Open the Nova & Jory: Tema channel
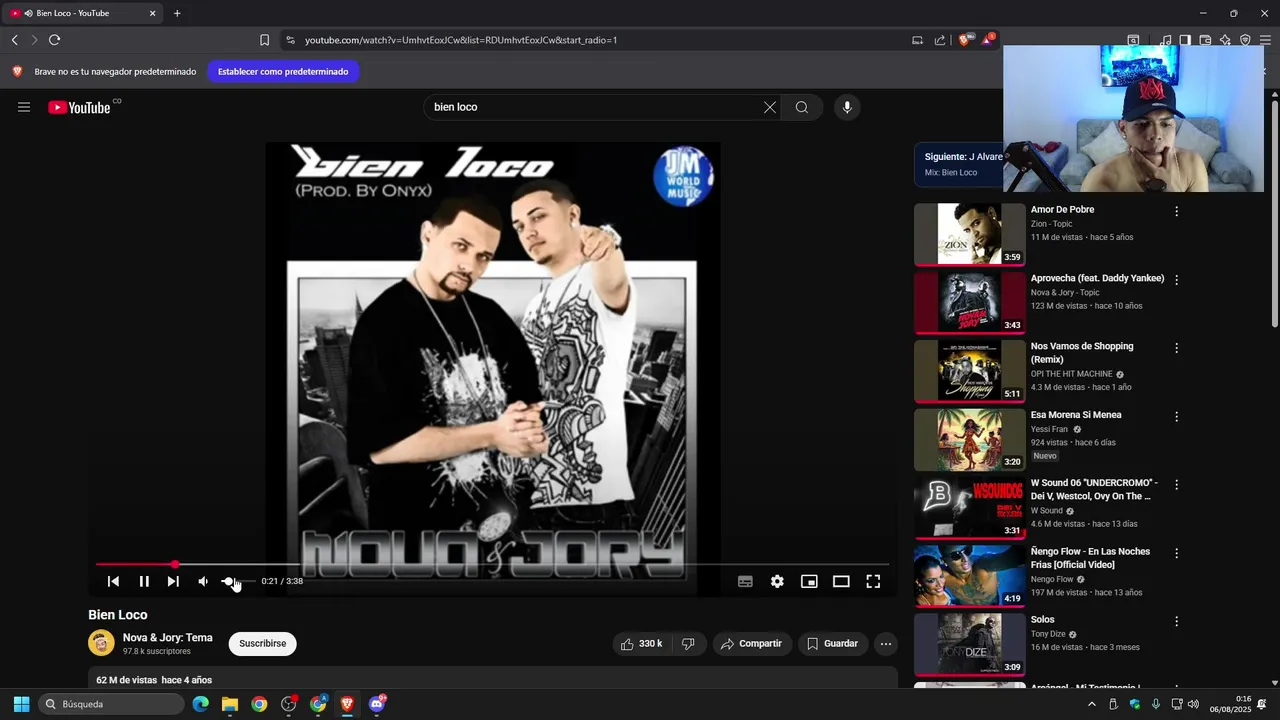This screenshot has height=720, width=1280. [168, 637]
